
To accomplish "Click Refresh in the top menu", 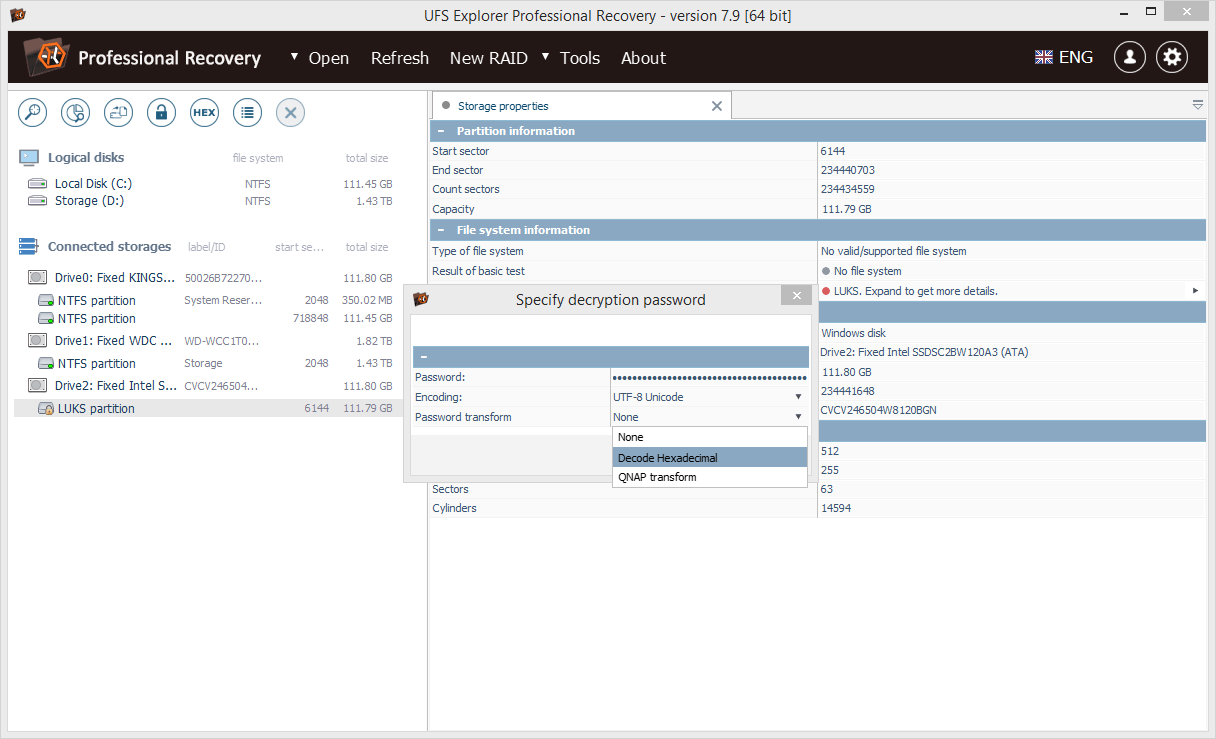I will point(400,58).
